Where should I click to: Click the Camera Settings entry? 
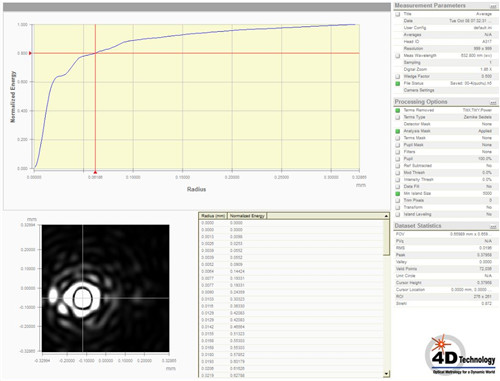419,90
